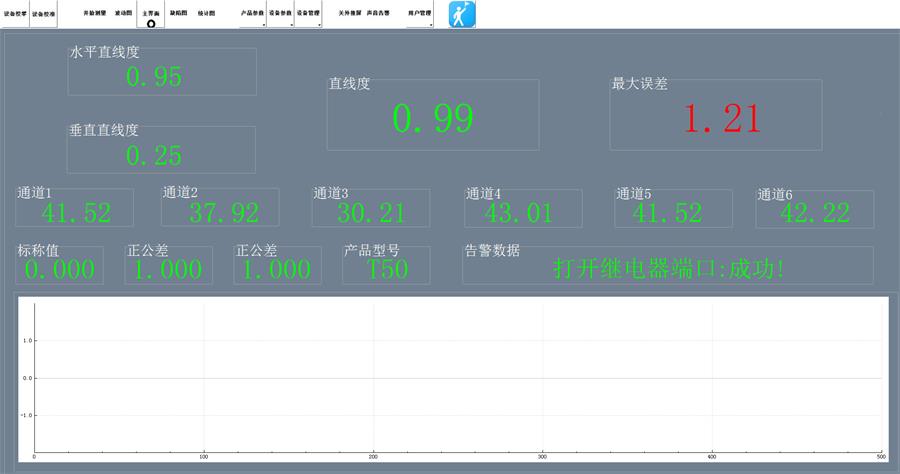Click the 设备校零 toolbar button
Image resolution: width=900 pixels, height=474 pixels.
15,14
